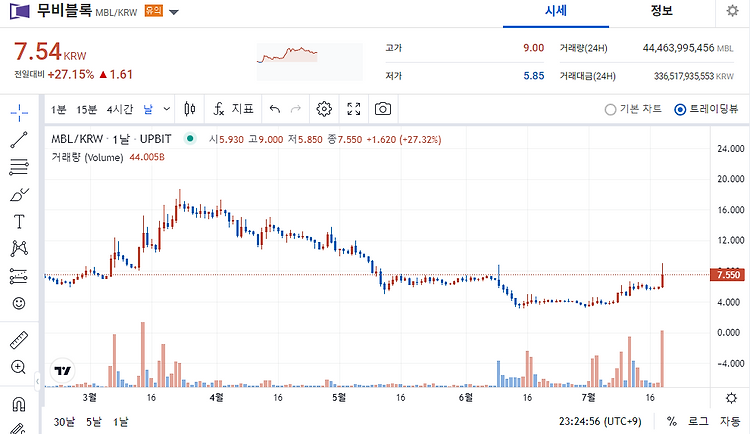Click the low price 5.85 value
750x434 pixels.
coord(533,76)
